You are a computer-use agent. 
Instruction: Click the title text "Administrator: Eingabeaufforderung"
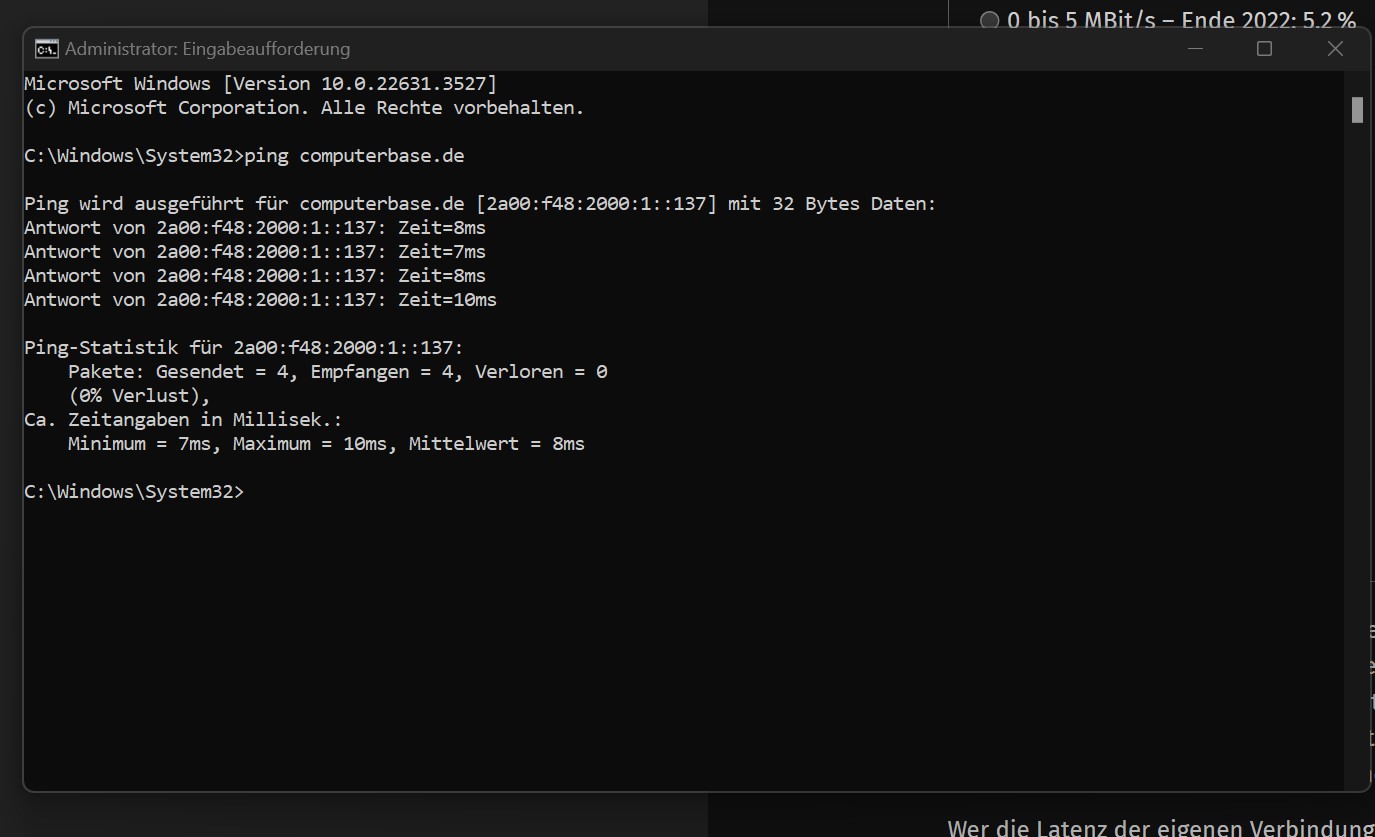coord(207,48)
